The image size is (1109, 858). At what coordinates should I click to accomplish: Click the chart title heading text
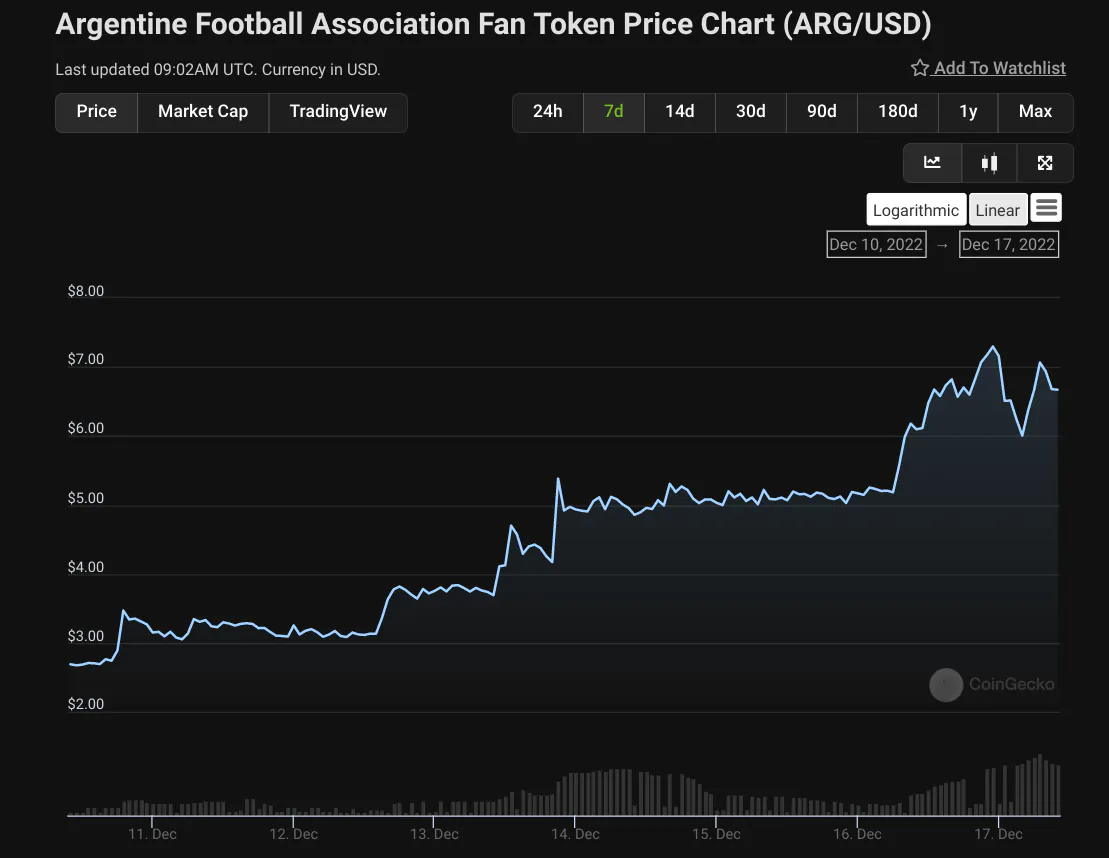coord(493,24)
